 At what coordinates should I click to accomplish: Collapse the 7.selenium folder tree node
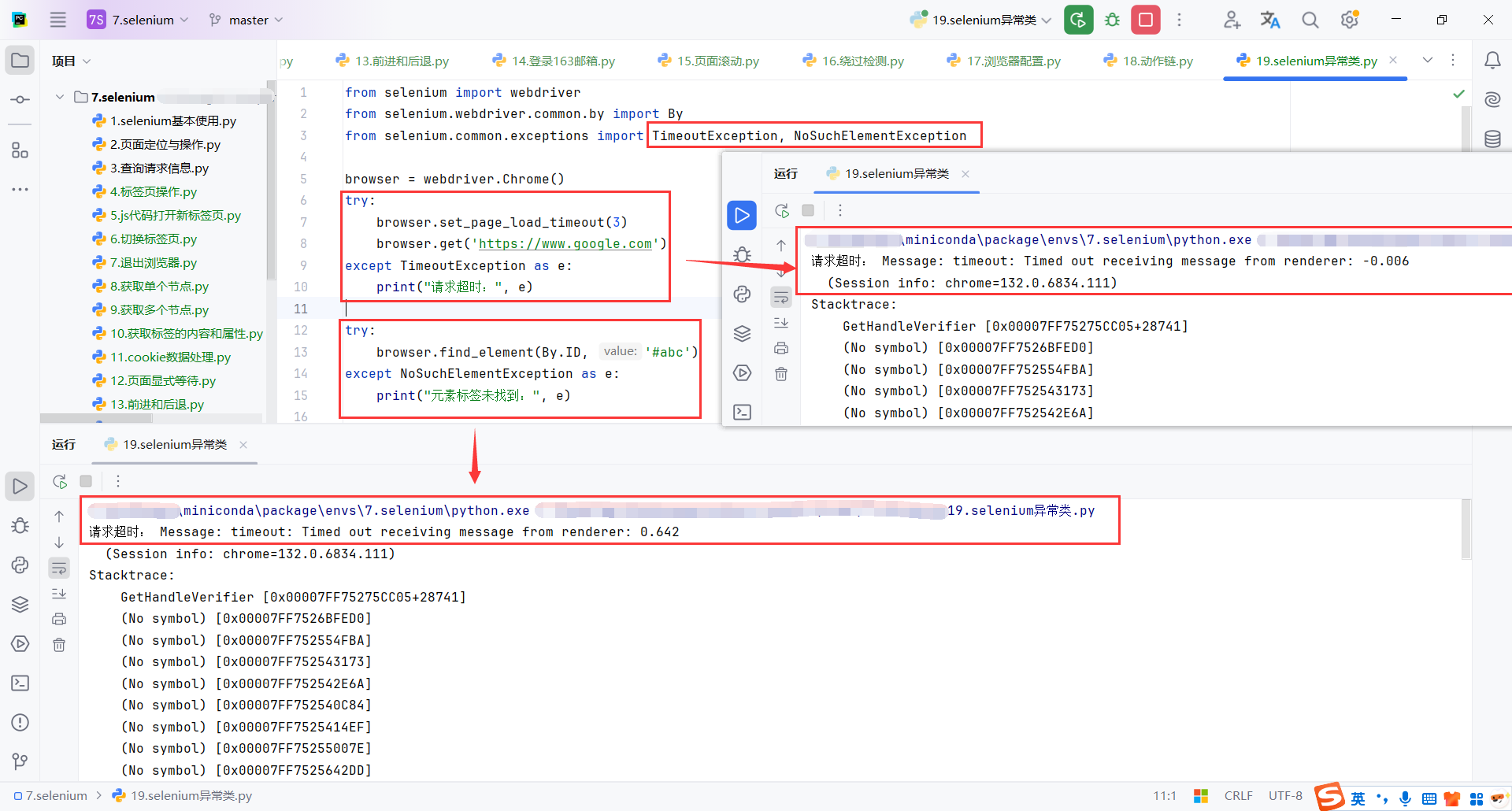[59, 97]
